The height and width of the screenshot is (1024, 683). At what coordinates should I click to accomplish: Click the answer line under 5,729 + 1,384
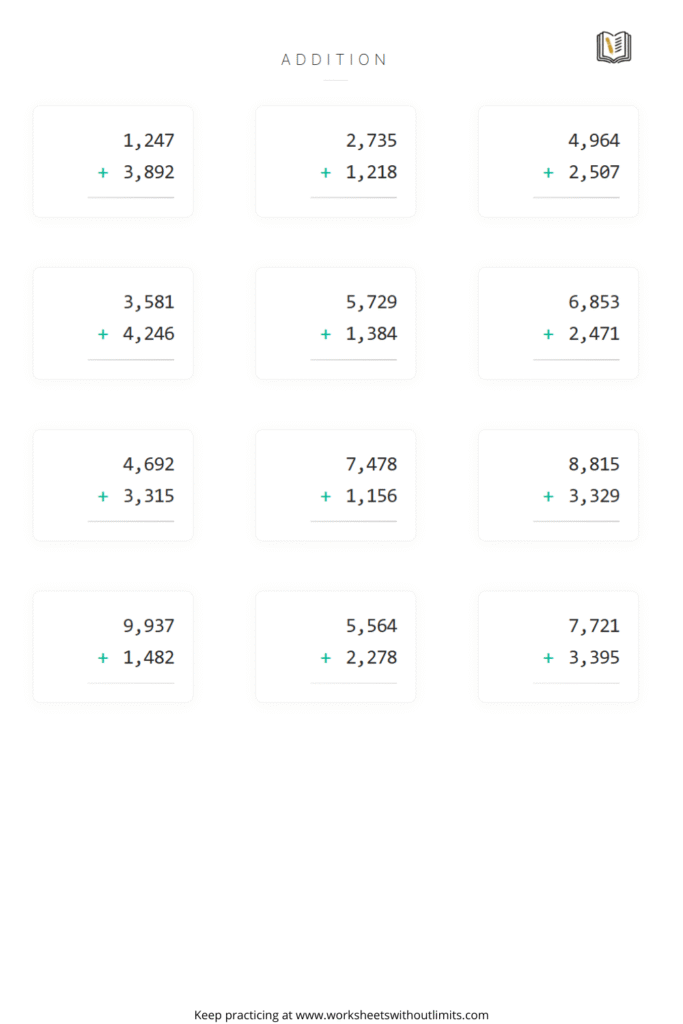tap(353, 359)
